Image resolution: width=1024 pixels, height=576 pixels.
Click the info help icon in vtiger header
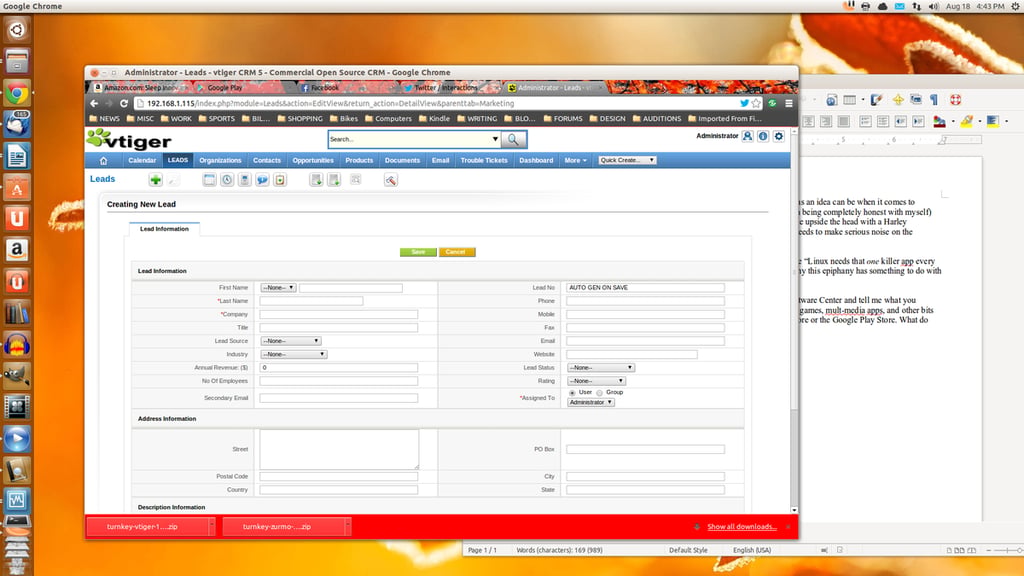tap(763, 136)
